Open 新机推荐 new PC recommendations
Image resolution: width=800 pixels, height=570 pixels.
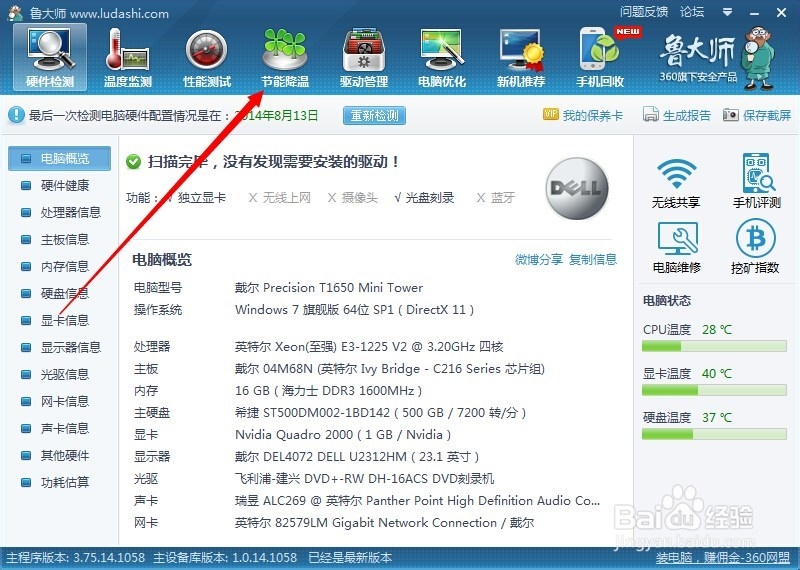[x=521, y=57]
